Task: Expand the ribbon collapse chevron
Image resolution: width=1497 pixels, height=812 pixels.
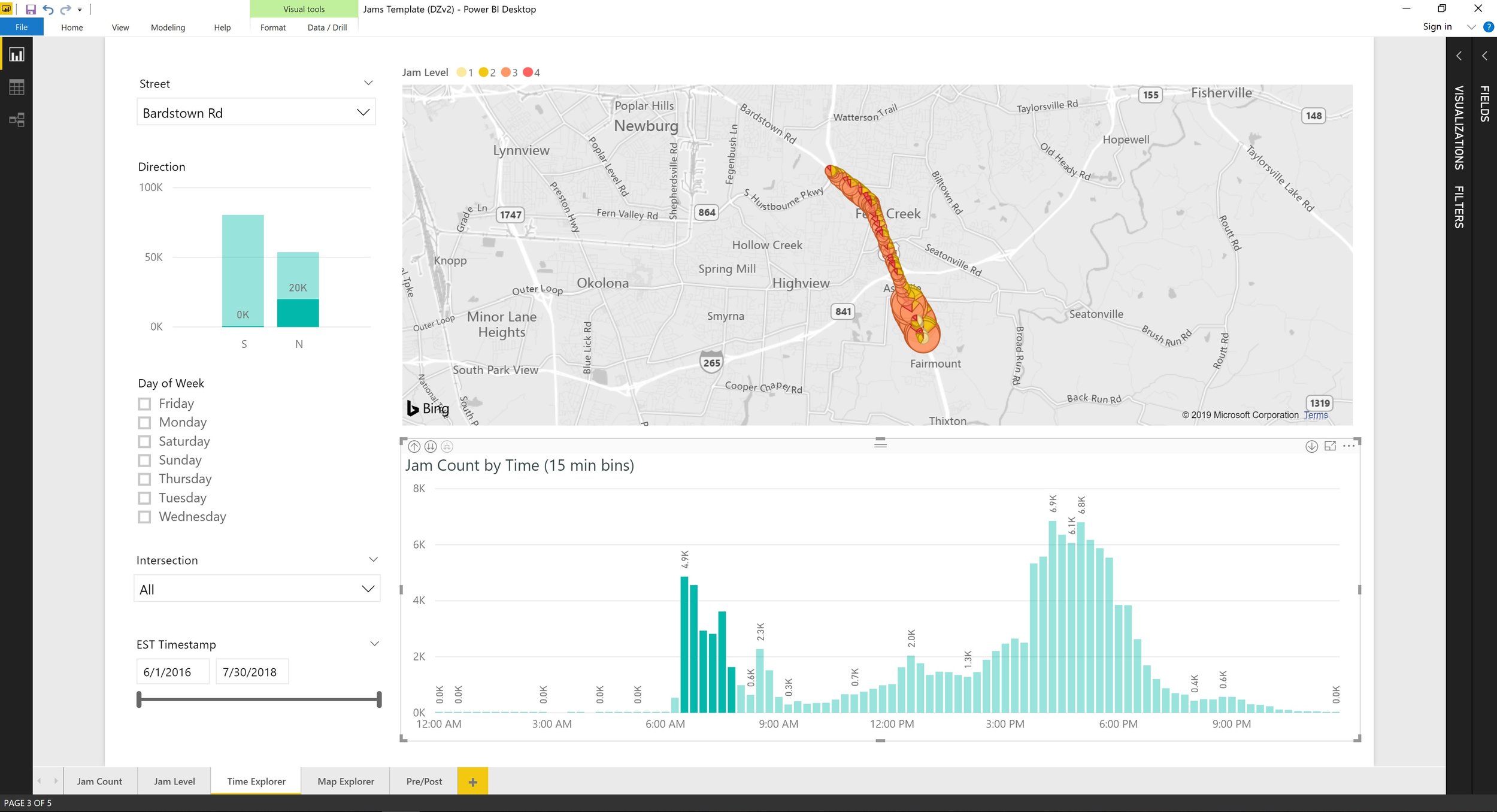Action: pos(1471,27)
